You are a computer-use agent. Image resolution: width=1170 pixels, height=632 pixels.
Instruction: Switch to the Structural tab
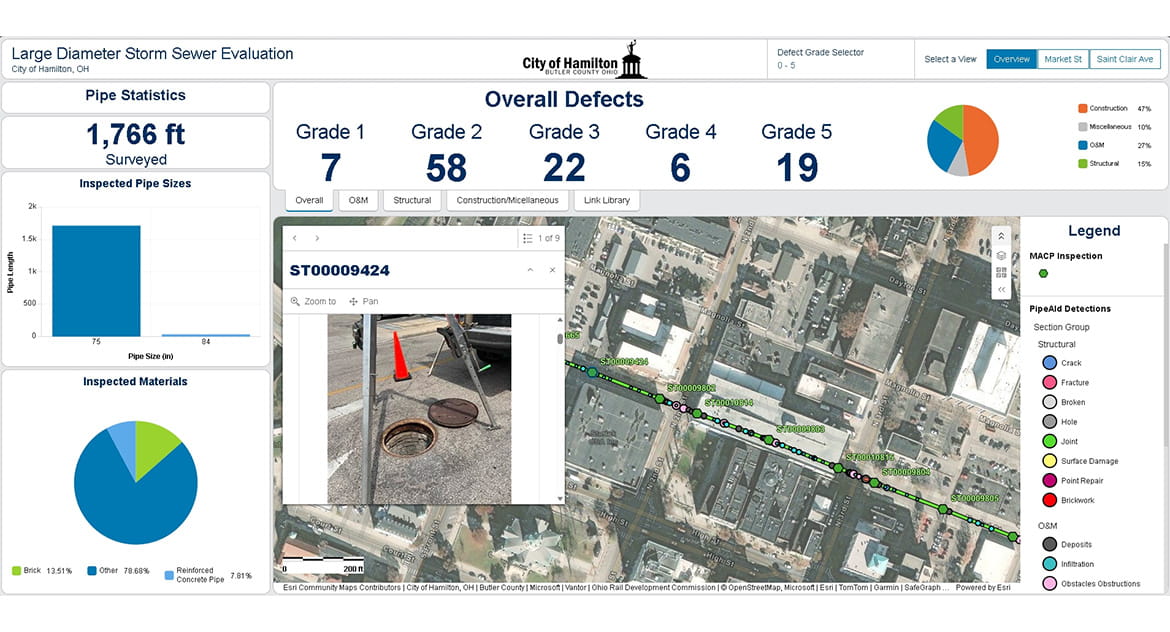pos(412,200)
